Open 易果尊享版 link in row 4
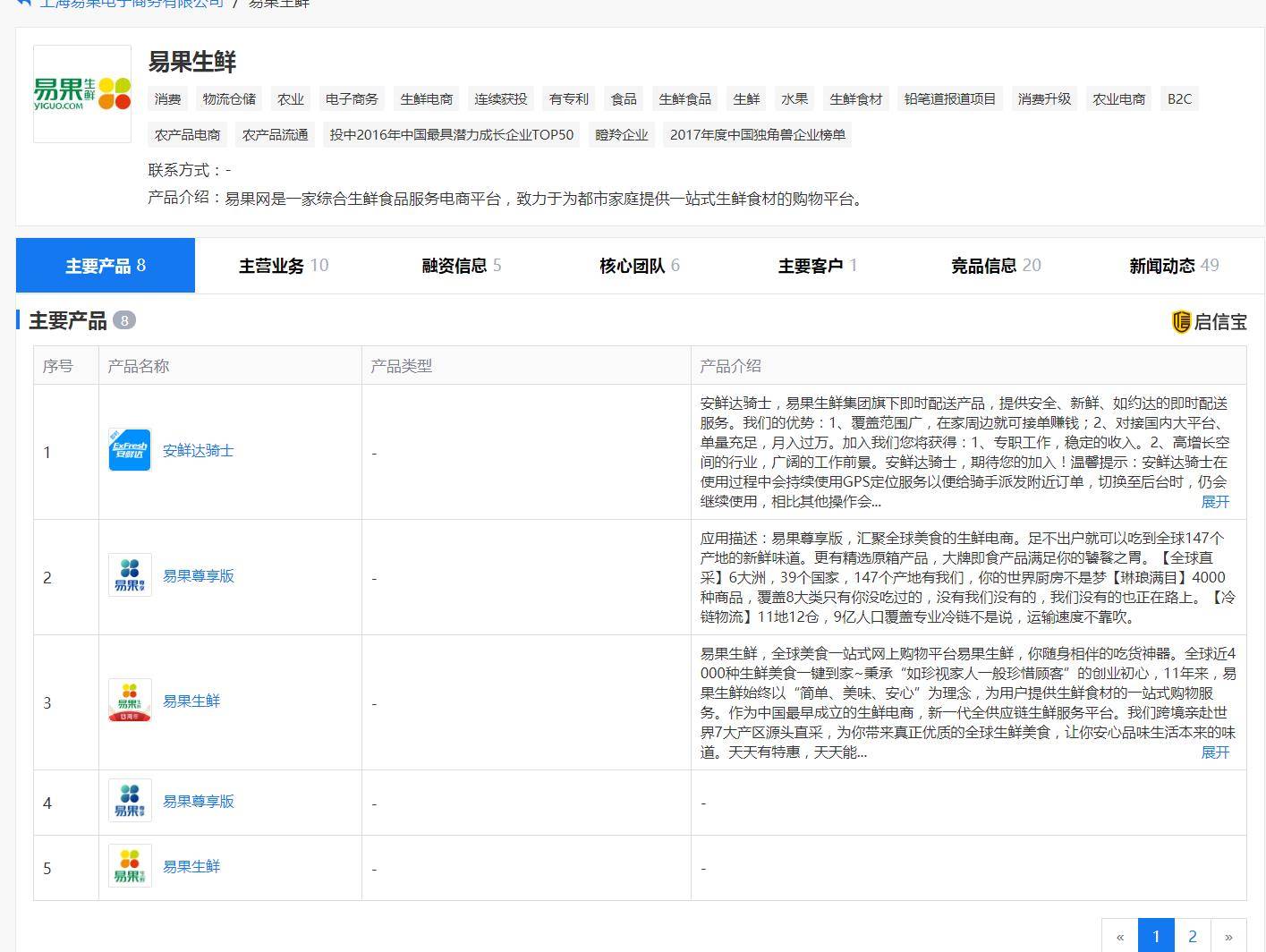Screen dimensions: 1266x952 coord(198,801)
